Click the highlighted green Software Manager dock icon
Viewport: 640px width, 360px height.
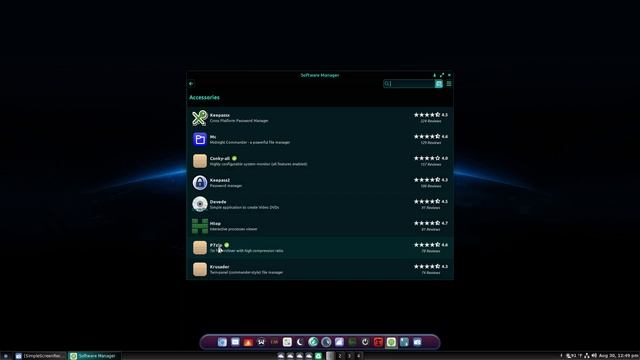391,342
